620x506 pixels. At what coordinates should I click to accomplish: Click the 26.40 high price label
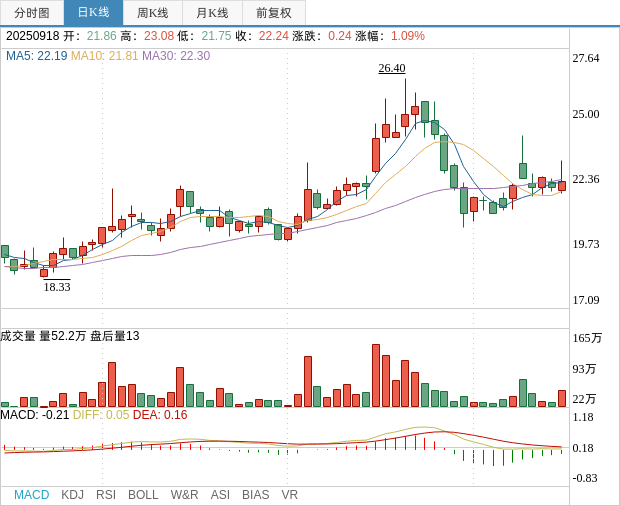coord(391,68)
